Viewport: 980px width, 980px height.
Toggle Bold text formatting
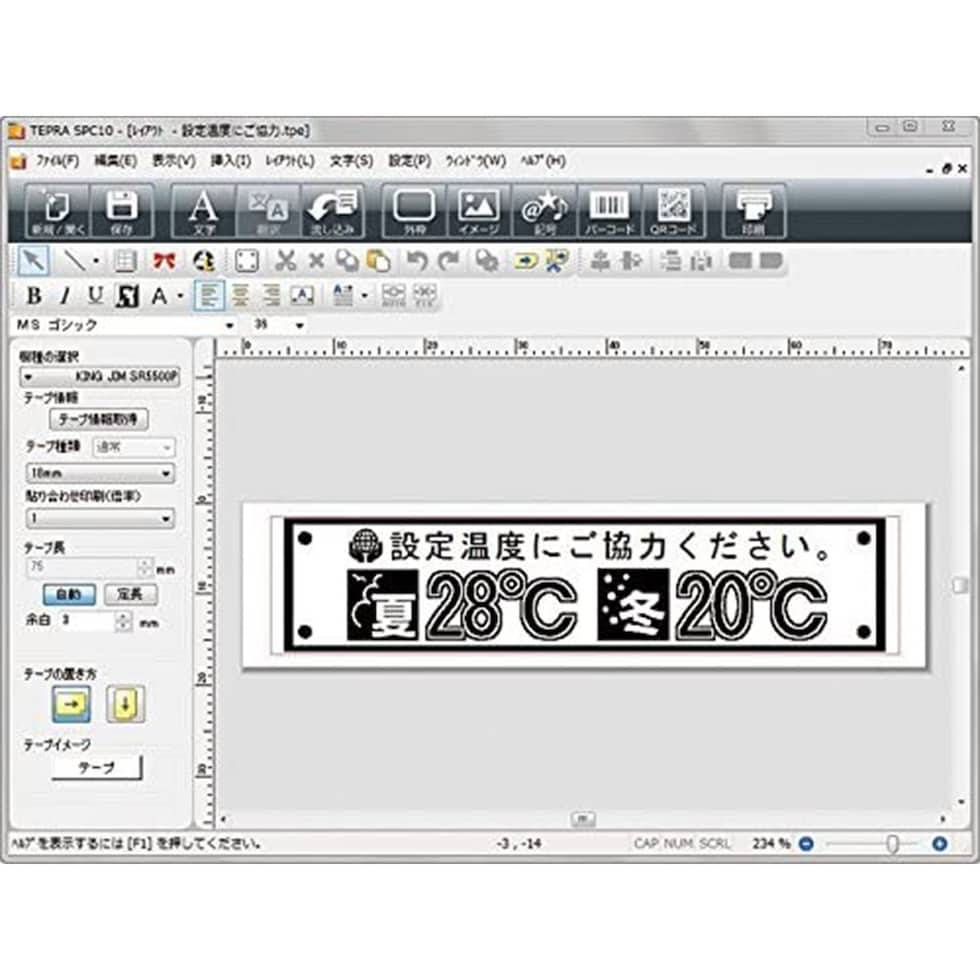click(33, 296)
